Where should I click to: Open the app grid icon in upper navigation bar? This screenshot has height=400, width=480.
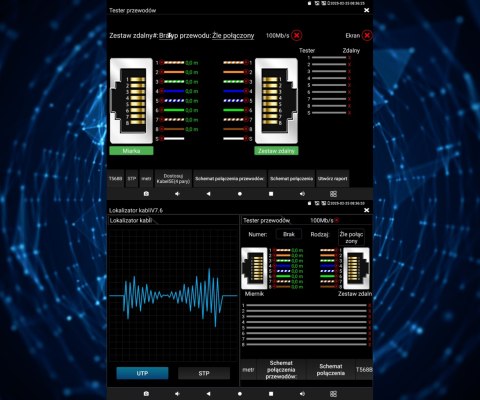[x=333, y=194]
